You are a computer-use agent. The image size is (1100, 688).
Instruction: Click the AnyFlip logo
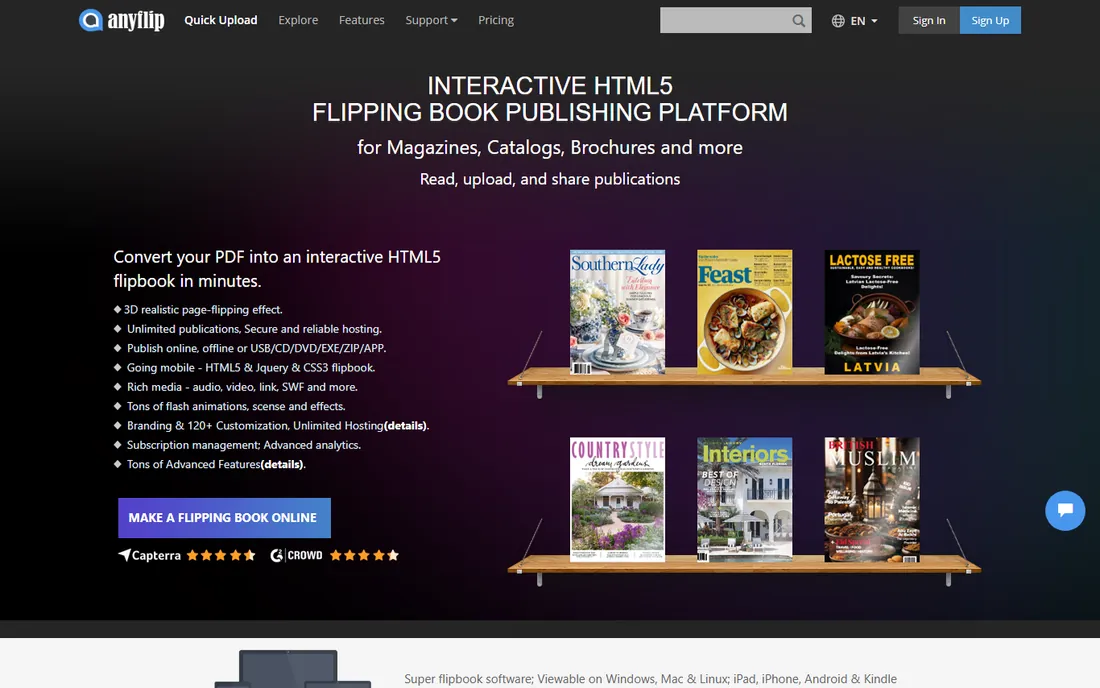click(121, 20)
